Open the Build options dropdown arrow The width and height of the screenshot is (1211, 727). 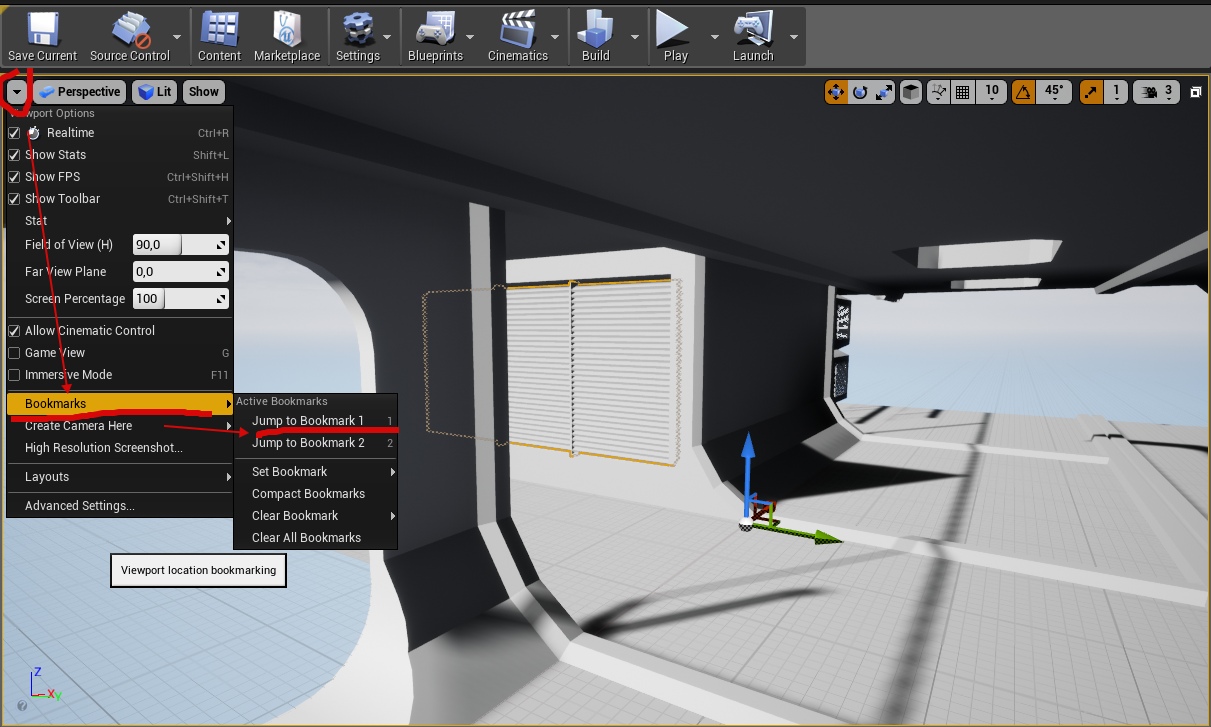point(635,37)
